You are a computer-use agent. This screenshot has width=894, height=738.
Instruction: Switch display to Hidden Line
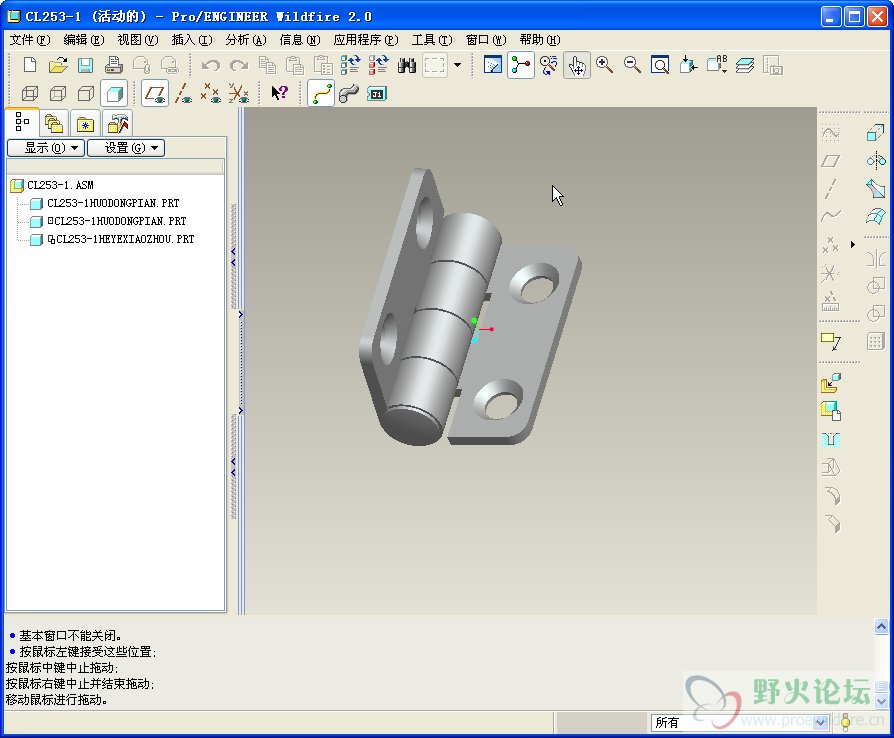(x=58, y=93)
